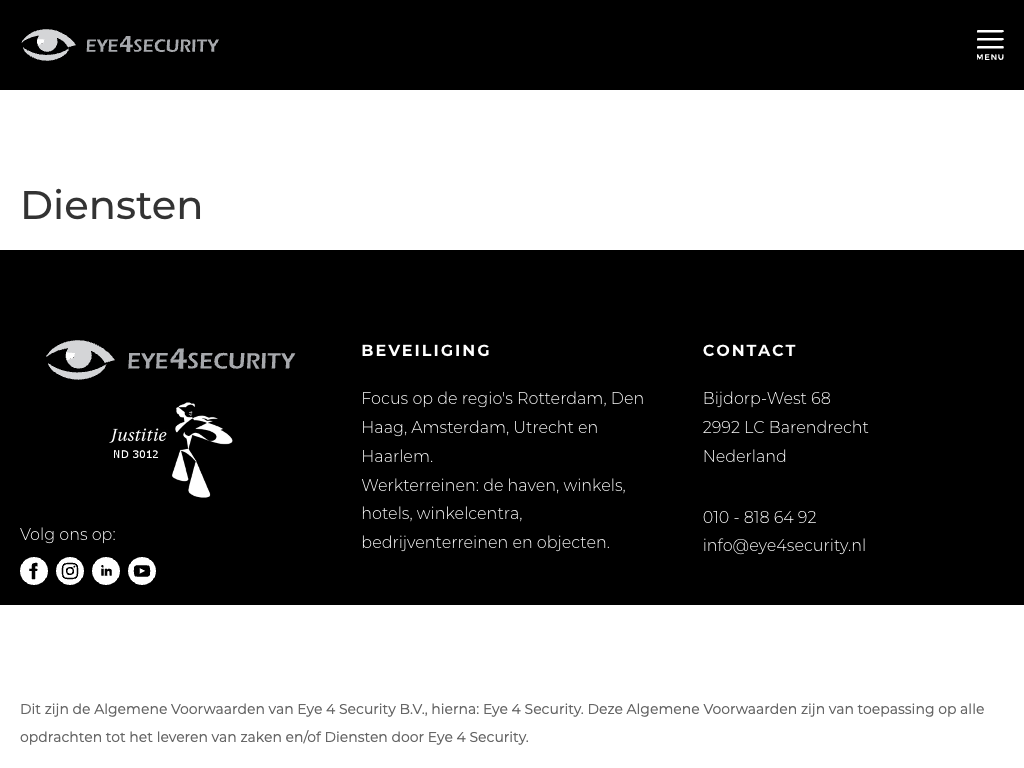Click the 'Volg ons op:' label
The image size is (1024, 768).
pos(68,535)
